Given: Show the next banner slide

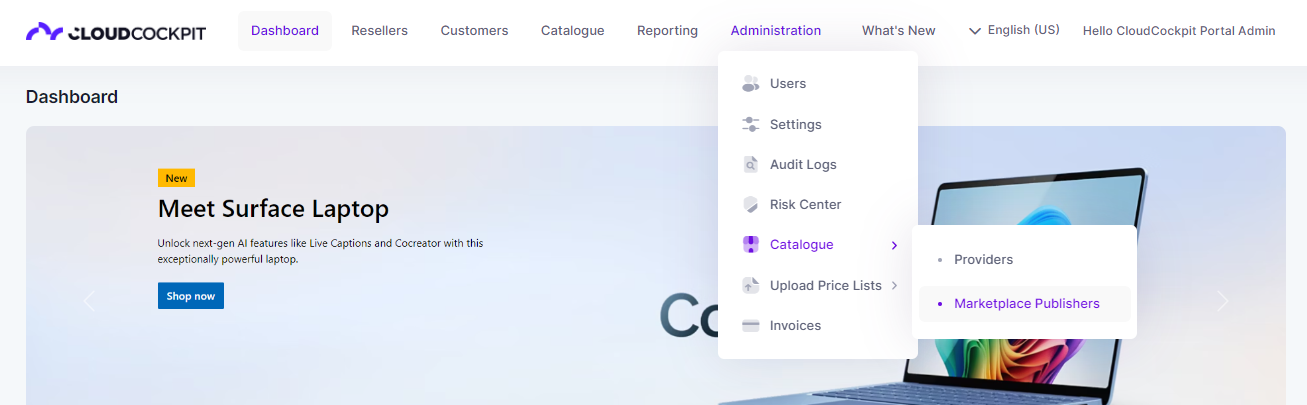Looking at the screenshot, I should point(1222,300).
